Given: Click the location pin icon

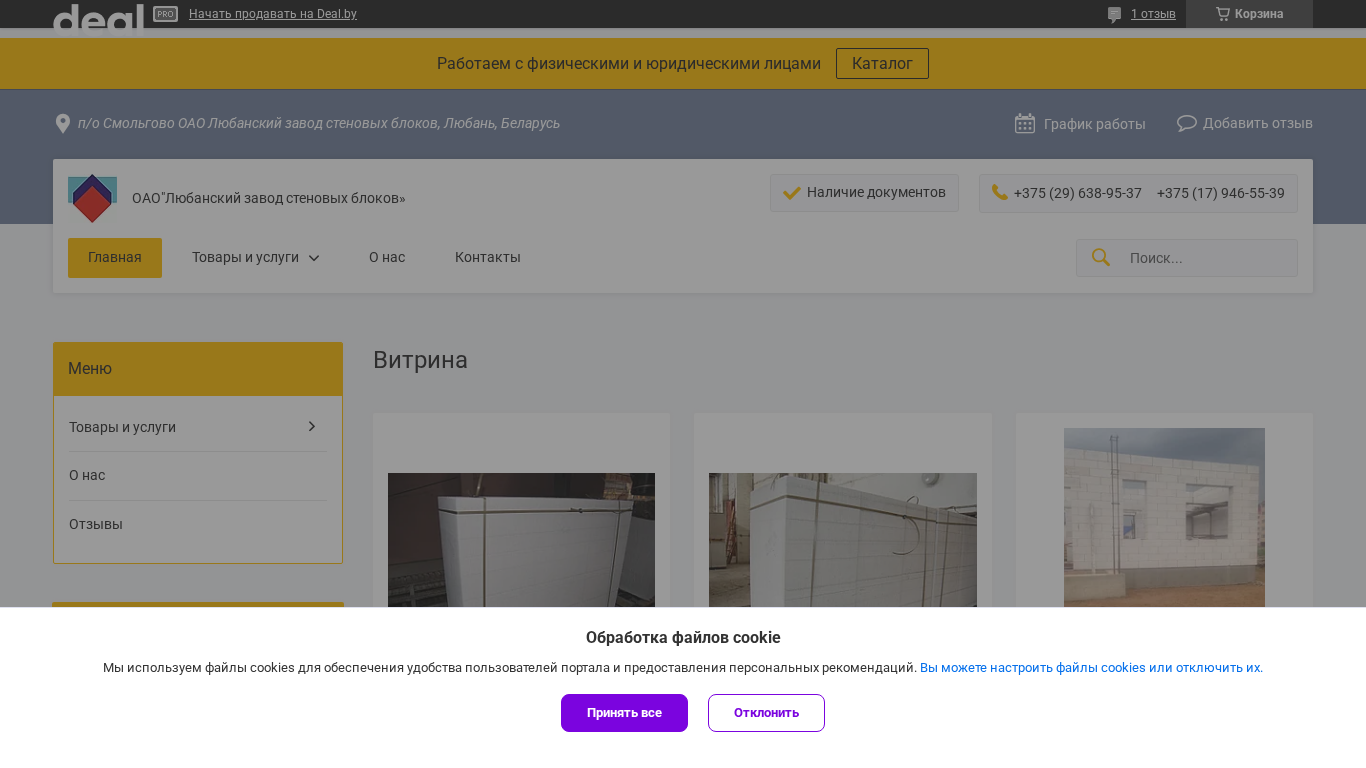Looking at the screenshot, I should tap(62, 124).
